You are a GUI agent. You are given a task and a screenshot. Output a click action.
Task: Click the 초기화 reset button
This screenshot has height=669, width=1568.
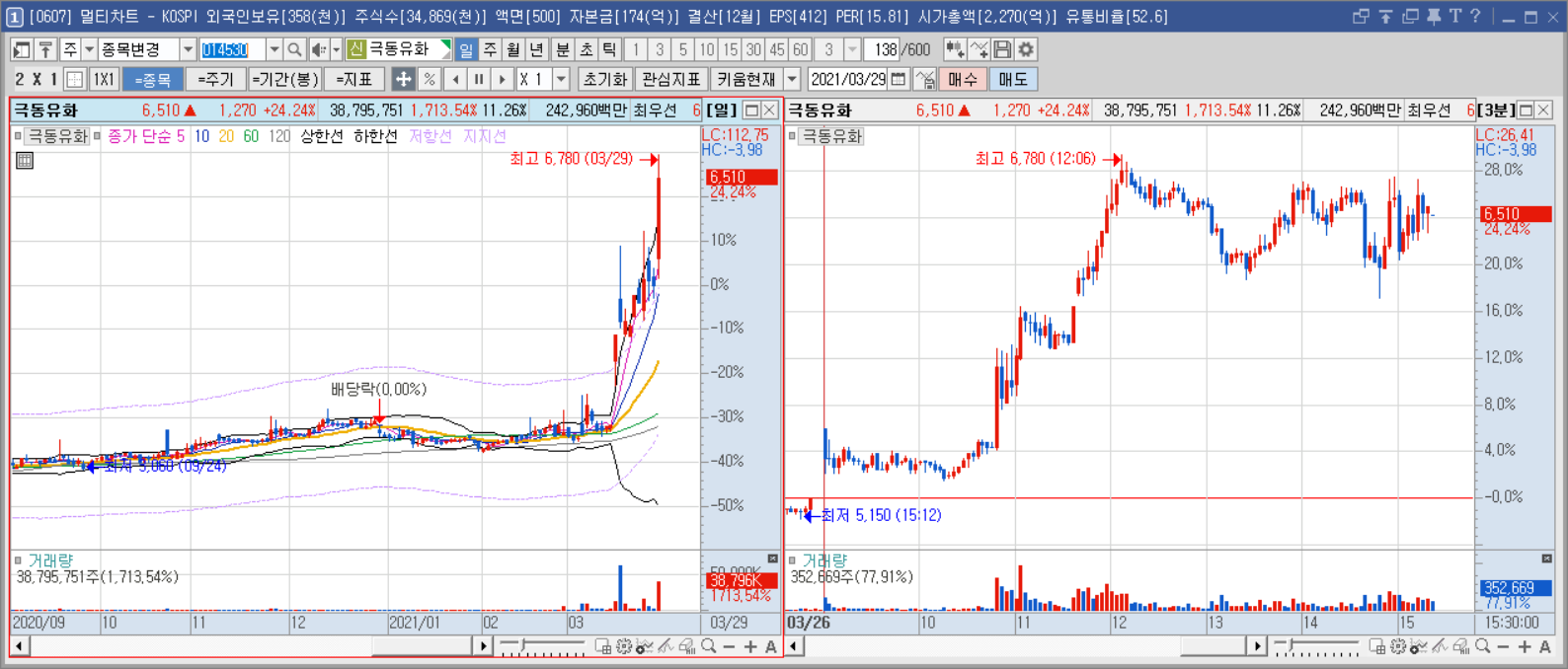605,79
